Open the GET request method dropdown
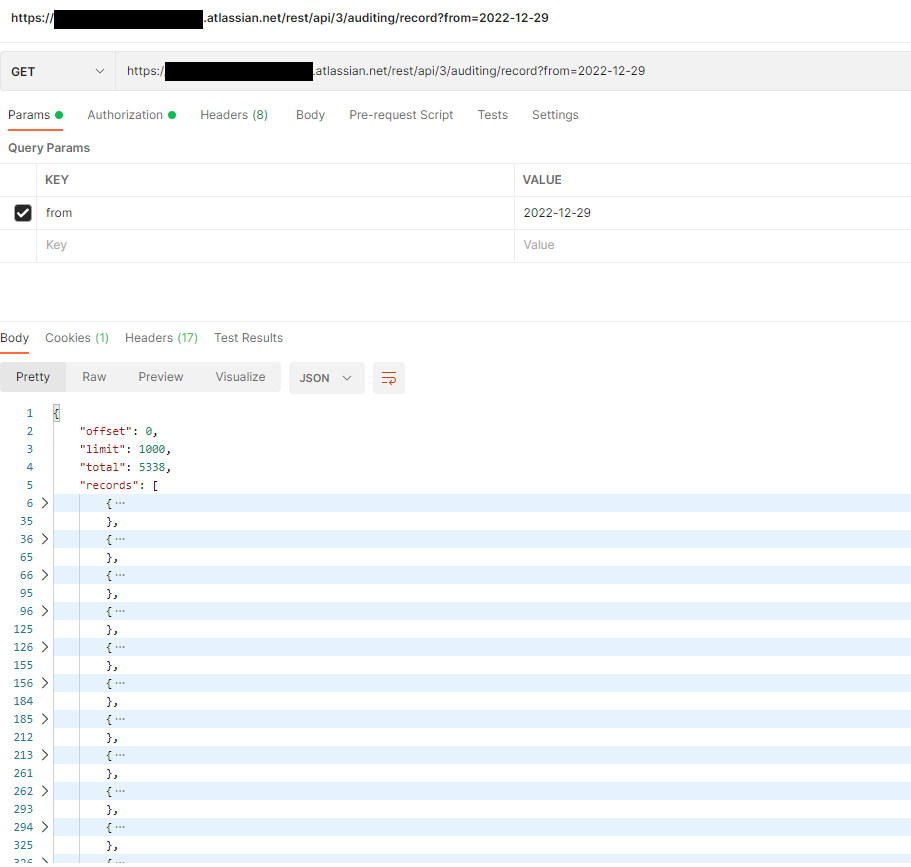This screenshot has width=911, height=867. point(57,71)
